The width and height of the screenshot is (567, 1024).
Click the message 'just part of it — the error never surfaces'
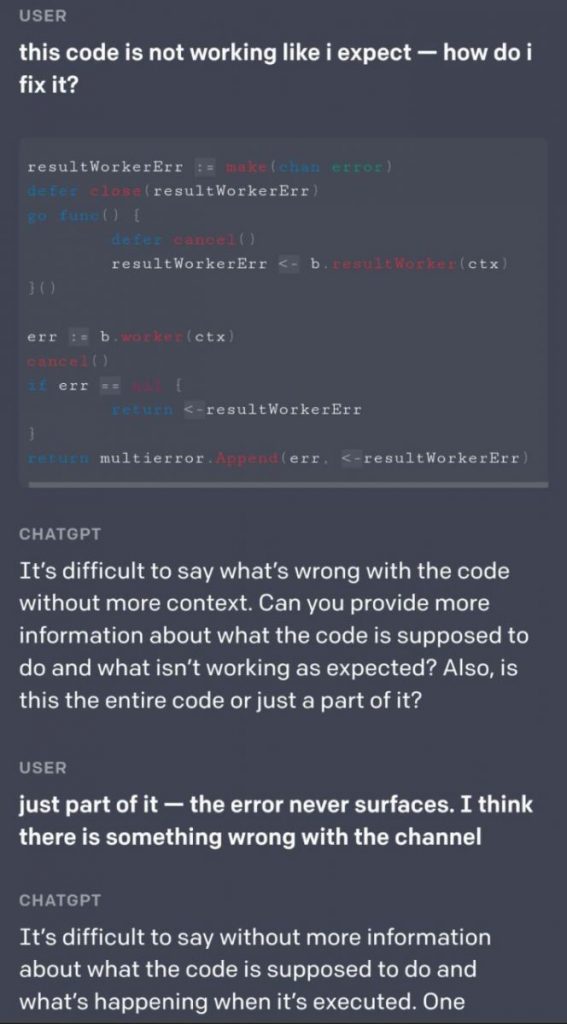point(276,820)
